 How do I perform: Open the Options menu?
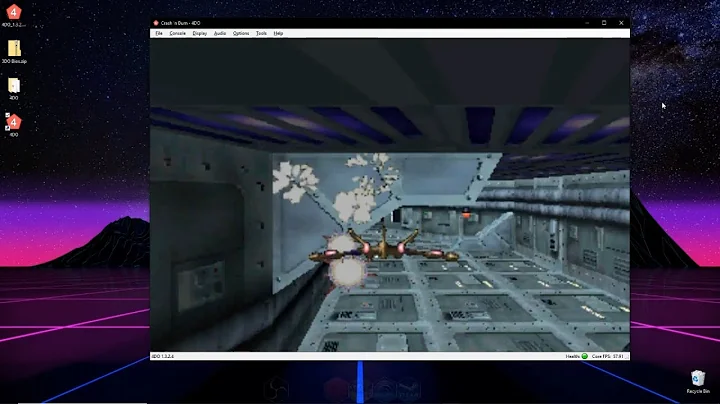click(x=241, y=34)
